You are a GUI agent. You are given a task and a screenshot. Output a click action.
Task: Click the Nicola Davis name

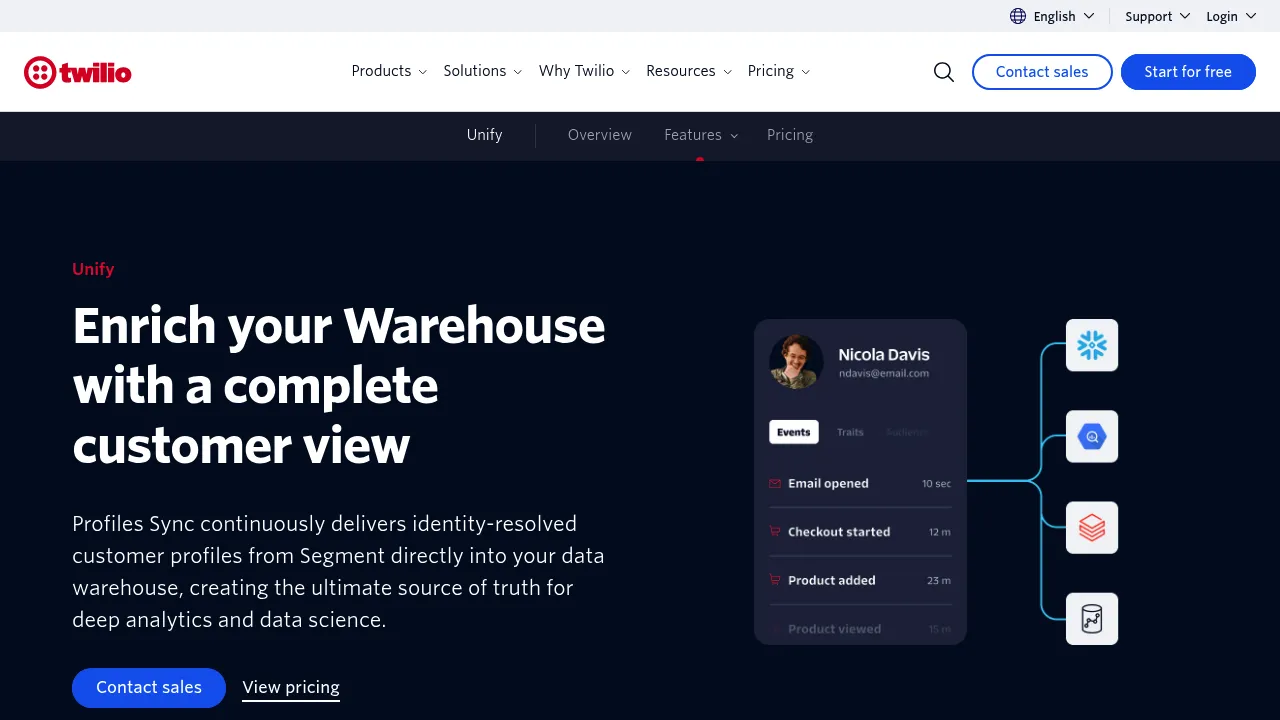[x=884, y=354]
